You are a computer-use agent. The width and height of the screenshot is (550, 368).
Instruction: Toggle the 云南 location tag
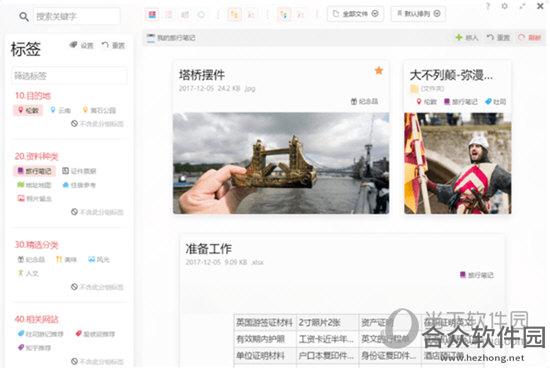tap(60, 110)
